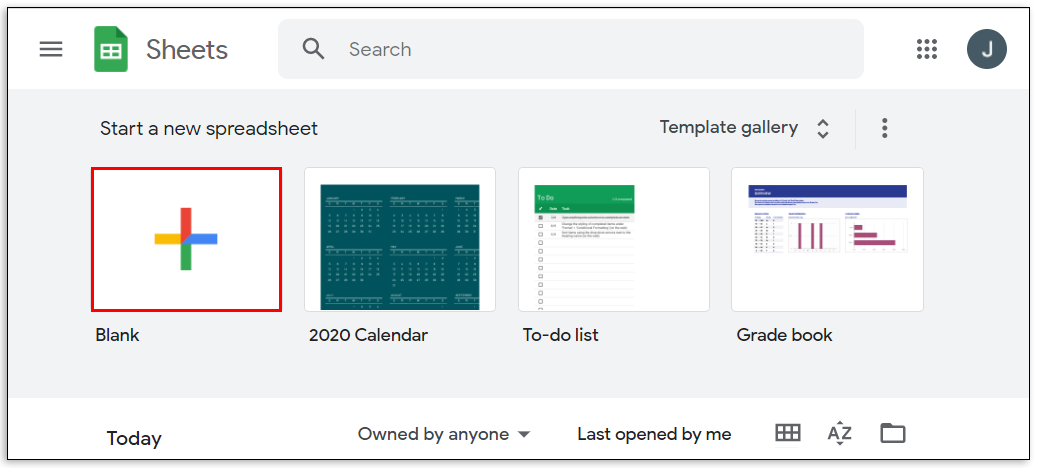Open the 2020 Calendar template
The width and height of the screenshot is (1038, 468).
tap(400, 239)
